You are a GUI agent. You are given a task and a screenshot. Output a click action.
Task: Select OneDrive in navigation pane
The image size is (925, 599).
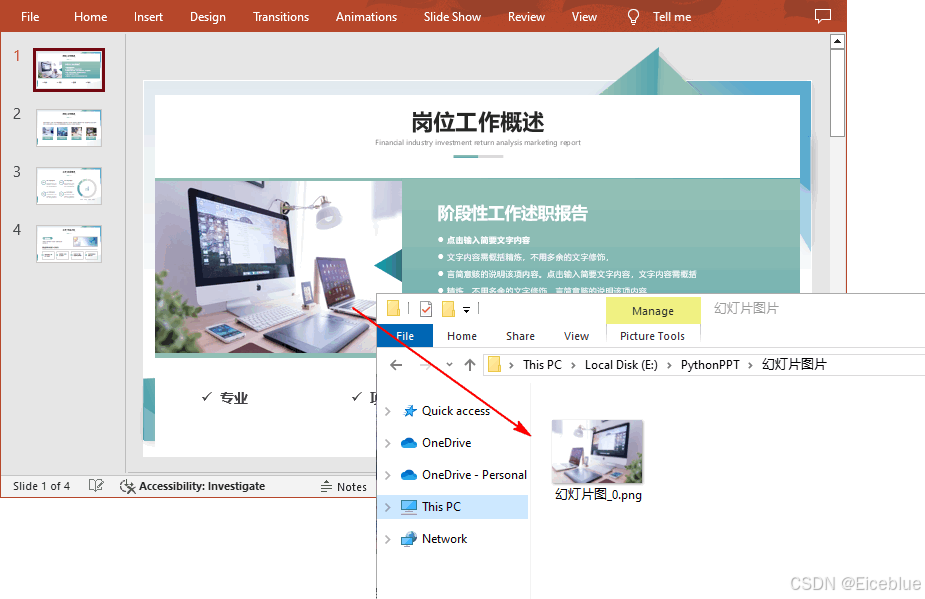coord(447,443)
